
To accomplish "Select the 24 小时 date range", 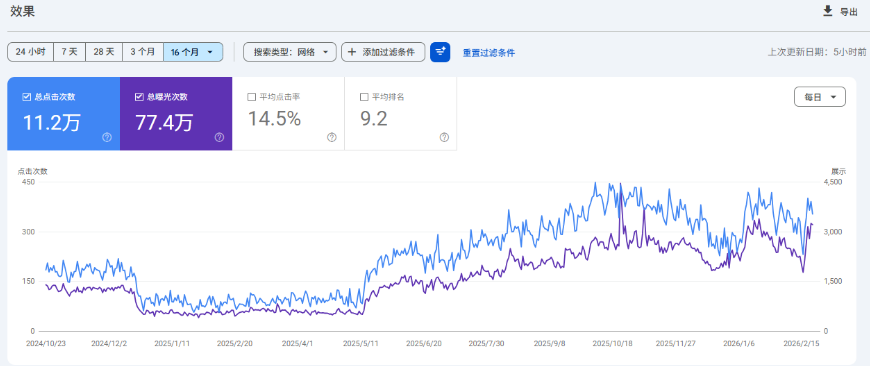I will tap(31, 52).
